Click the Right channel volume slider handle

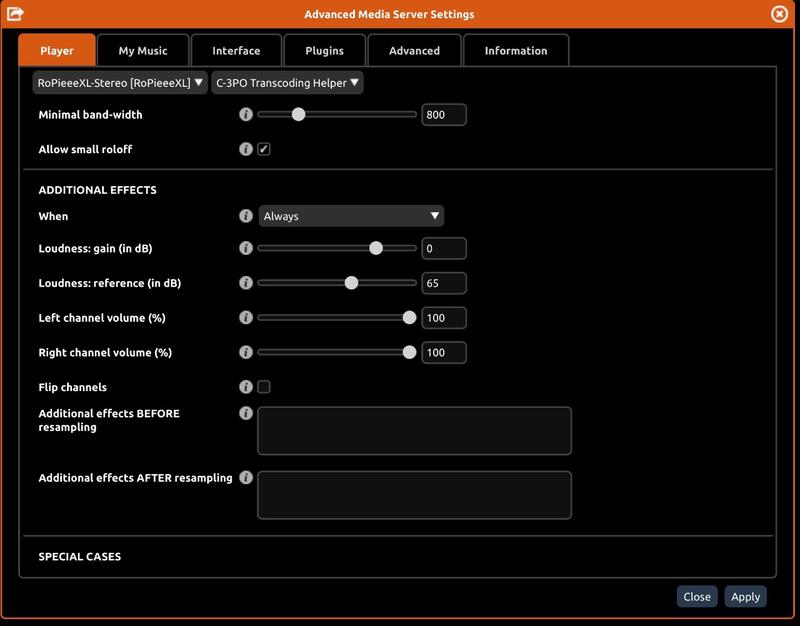[x=409, y=352]
